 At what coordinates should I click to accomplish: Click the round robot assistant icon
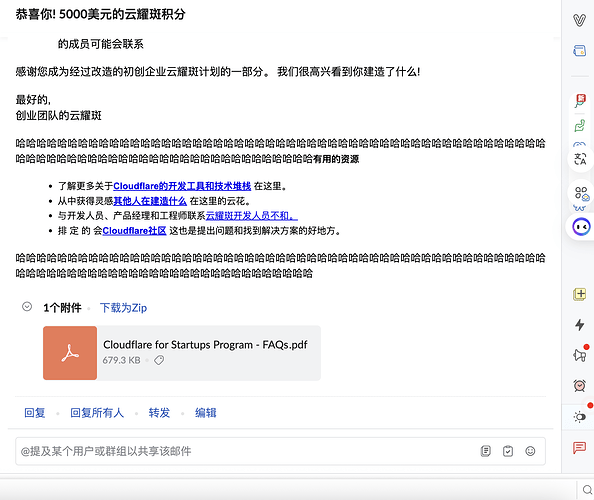pyautogui.click(x=581, y=227)
